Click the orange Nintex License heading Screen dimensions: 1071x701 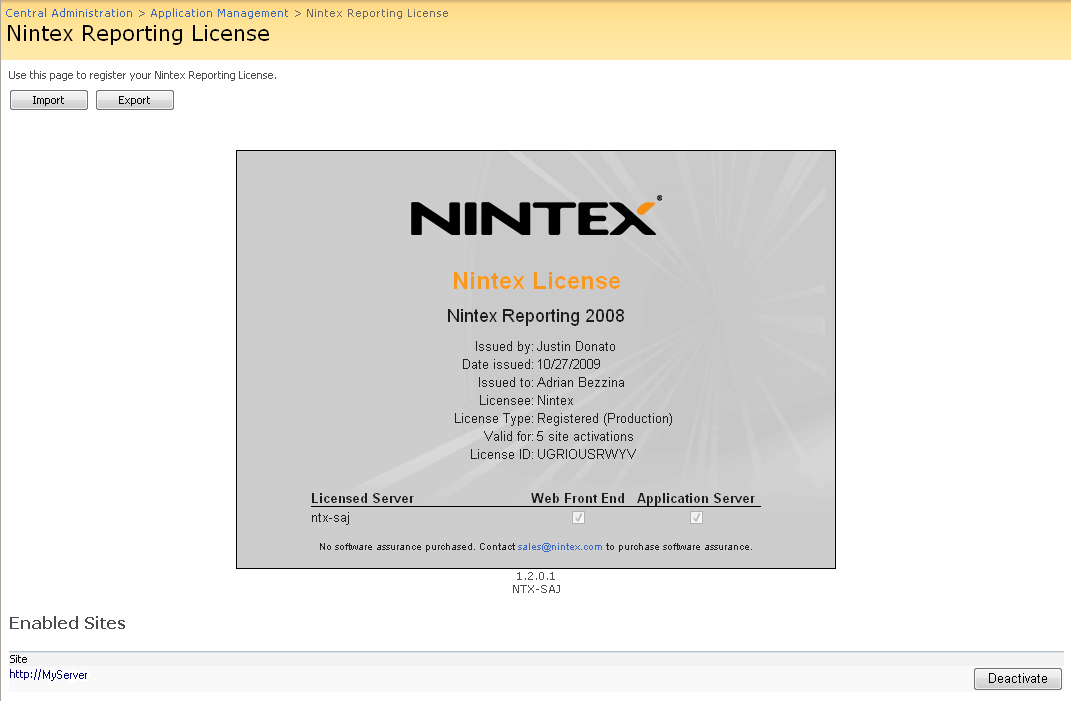pos(536,281)
